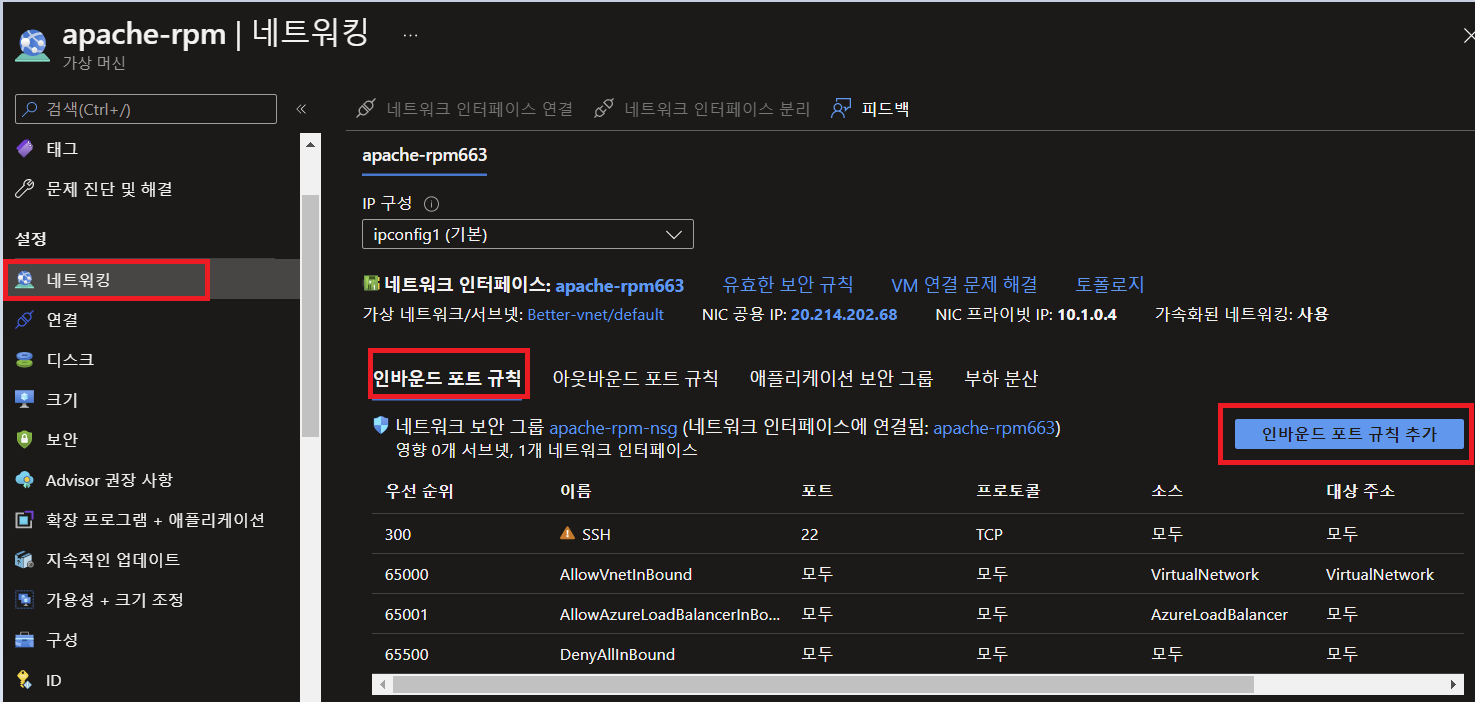Click the sidebar vertical scrollbar thumb
The width and height of the screenshot is (1475, 702).
coord(310,316)
